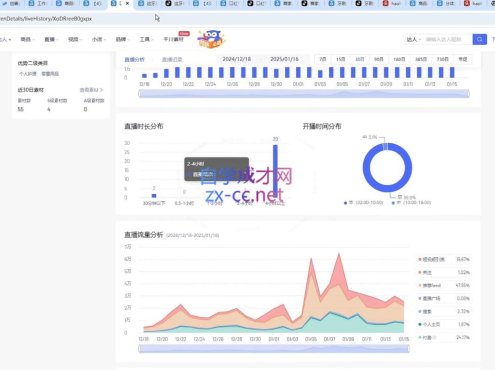Image resolution: width=495 pixels, height=370 pixels.
Task: Open 千川素材 with the New badge
Action: click(x=174, y=39)
